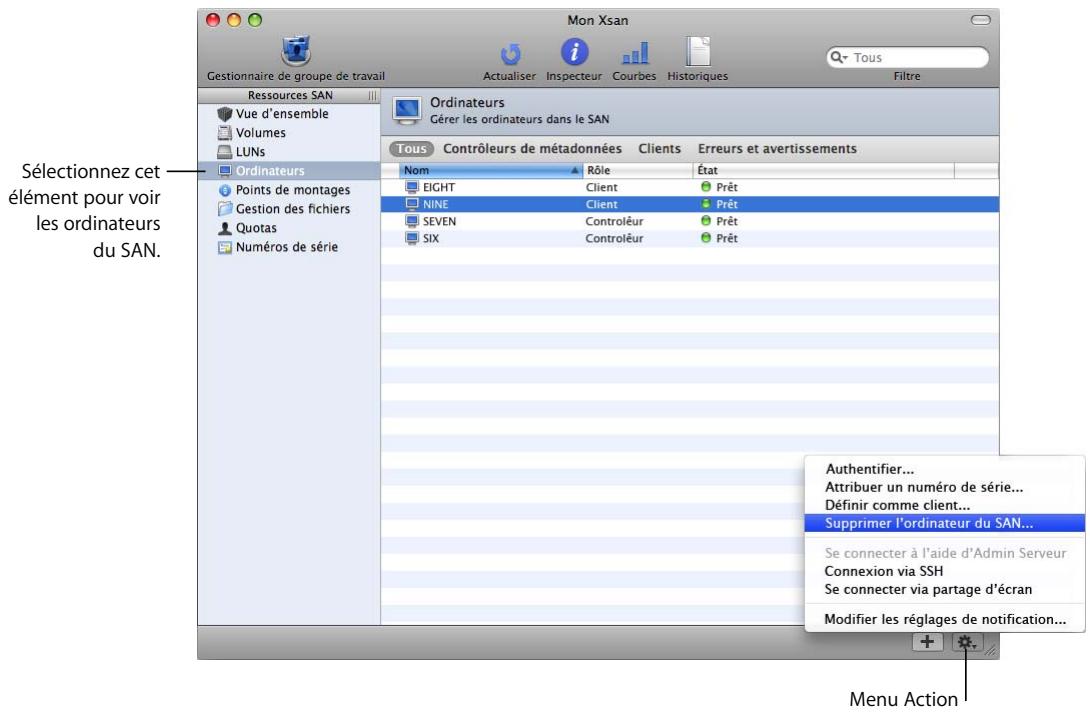Select Points de montages in the sidebar
The width and height of the screenshot is (1090, 715).
pyautogui.click(x=293, y=190)
